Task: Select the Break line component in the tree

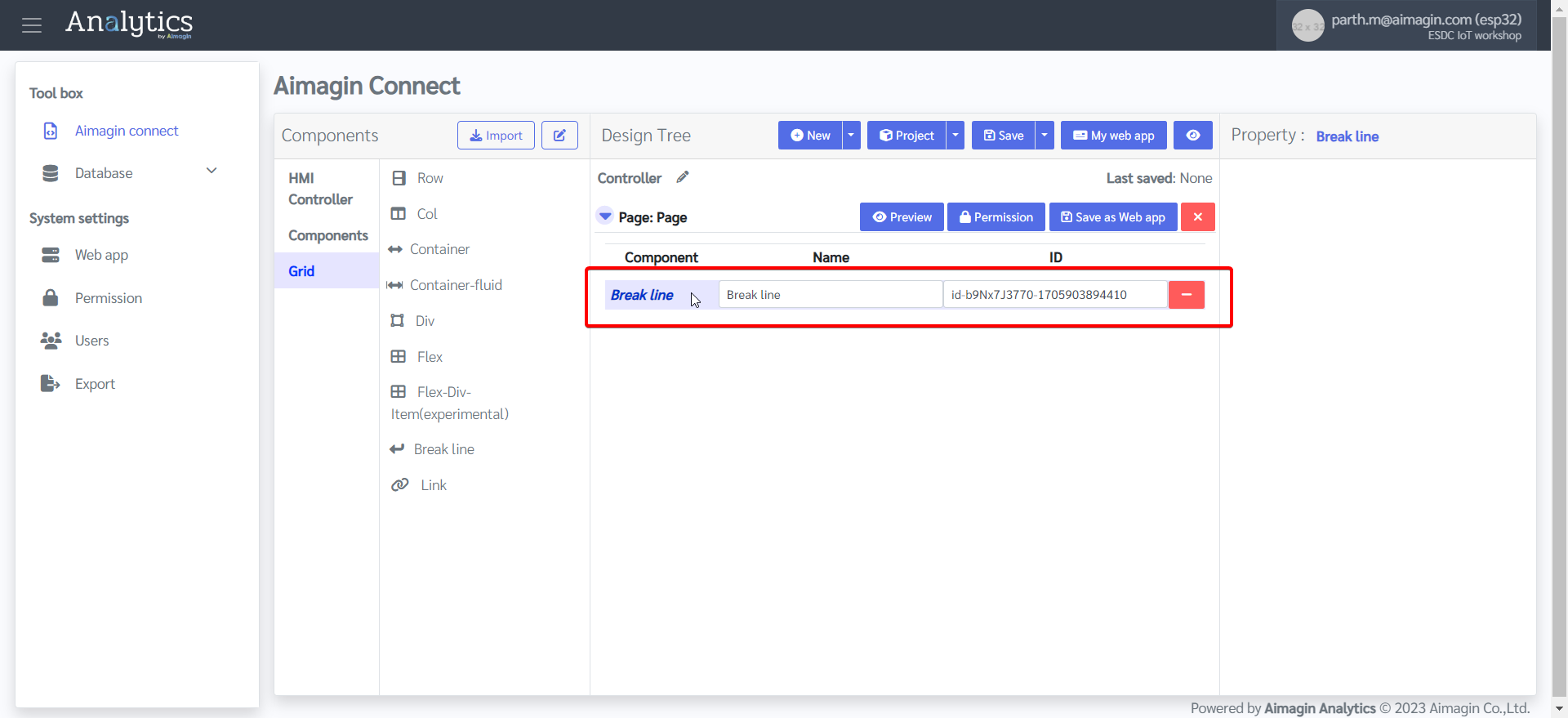Action: point(642,295)
